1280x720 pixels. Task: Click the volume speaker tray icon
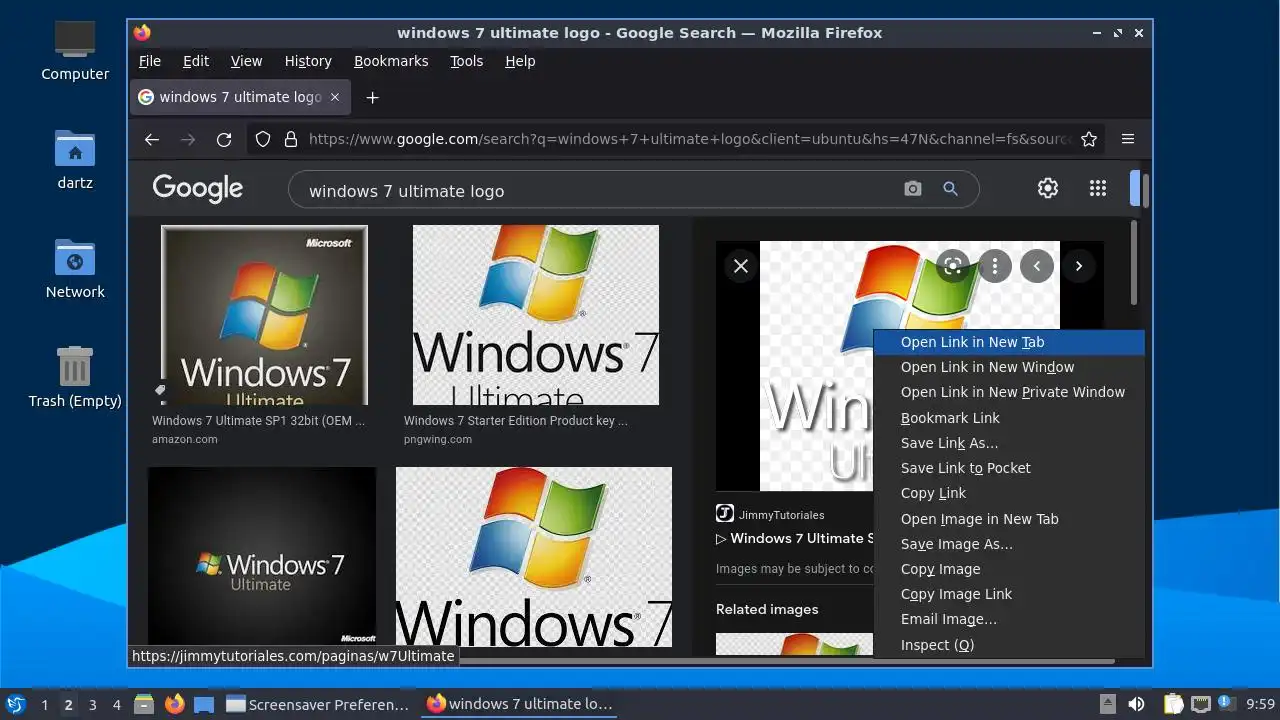[1136, 704]
